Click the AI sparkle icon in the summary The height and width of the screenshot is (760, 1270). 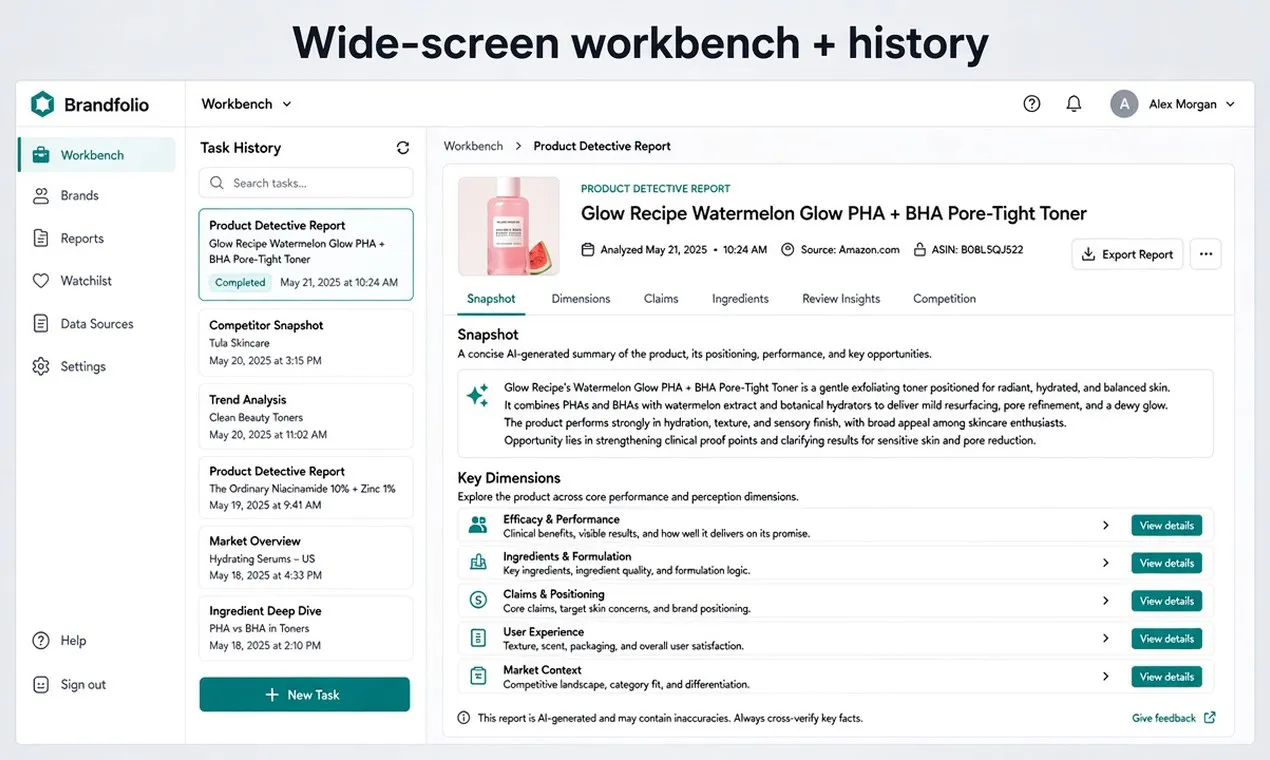(478, 395)
